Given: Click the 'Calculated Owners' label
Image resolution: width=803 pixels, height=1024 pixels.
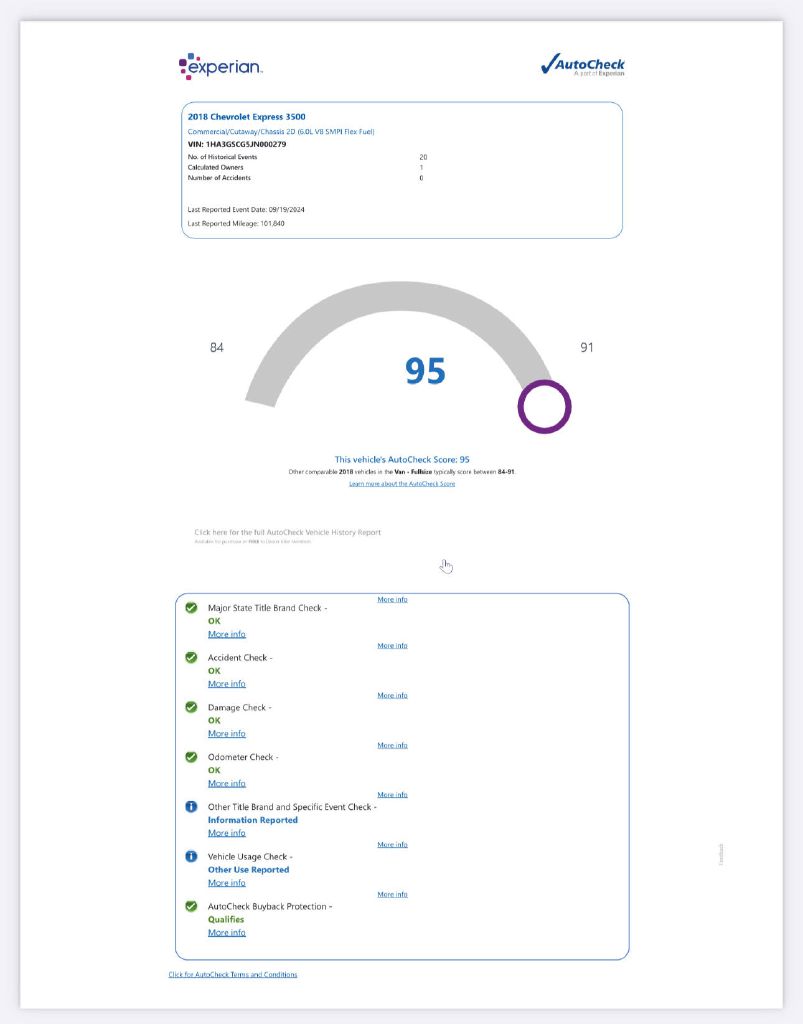Looking at the screenshot, I should (x=215, y=167).
